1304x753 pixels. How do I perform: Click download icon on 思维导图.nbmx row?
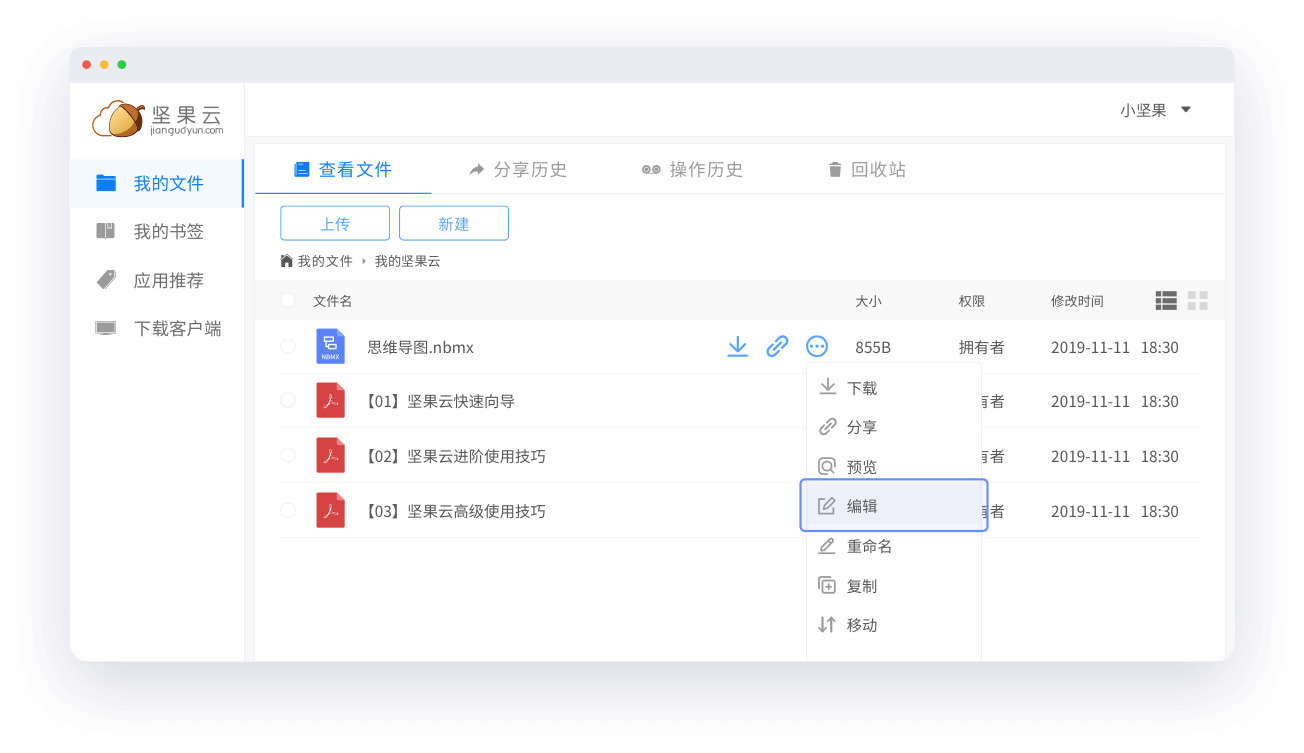(x=737, y=347)
